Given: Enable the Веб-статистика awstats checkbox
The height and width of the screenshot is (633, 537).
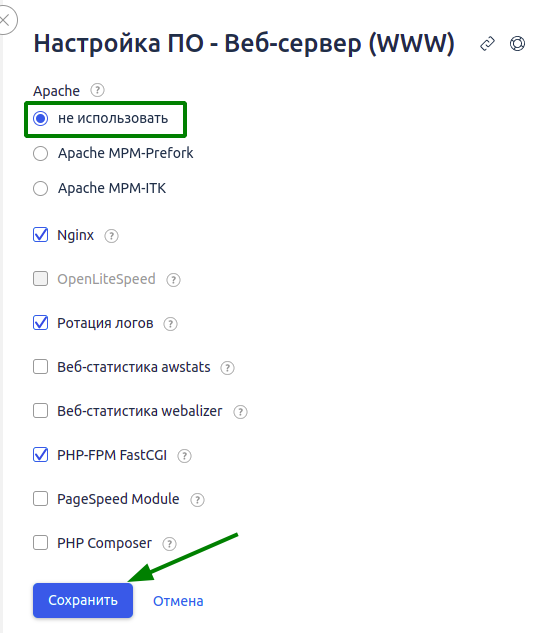Looking at the screenshot, I should [x=40, y=367].
